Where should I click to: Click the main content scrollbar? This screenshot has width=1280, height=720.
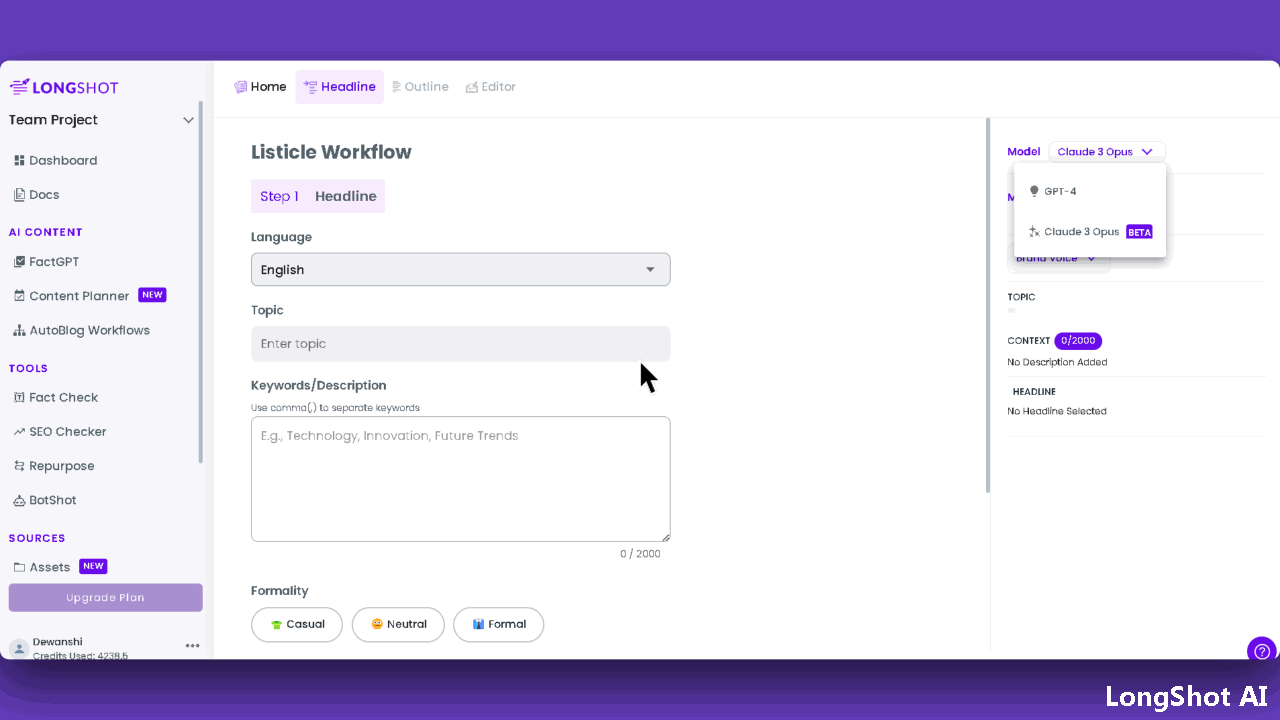[x=988, y=305]
